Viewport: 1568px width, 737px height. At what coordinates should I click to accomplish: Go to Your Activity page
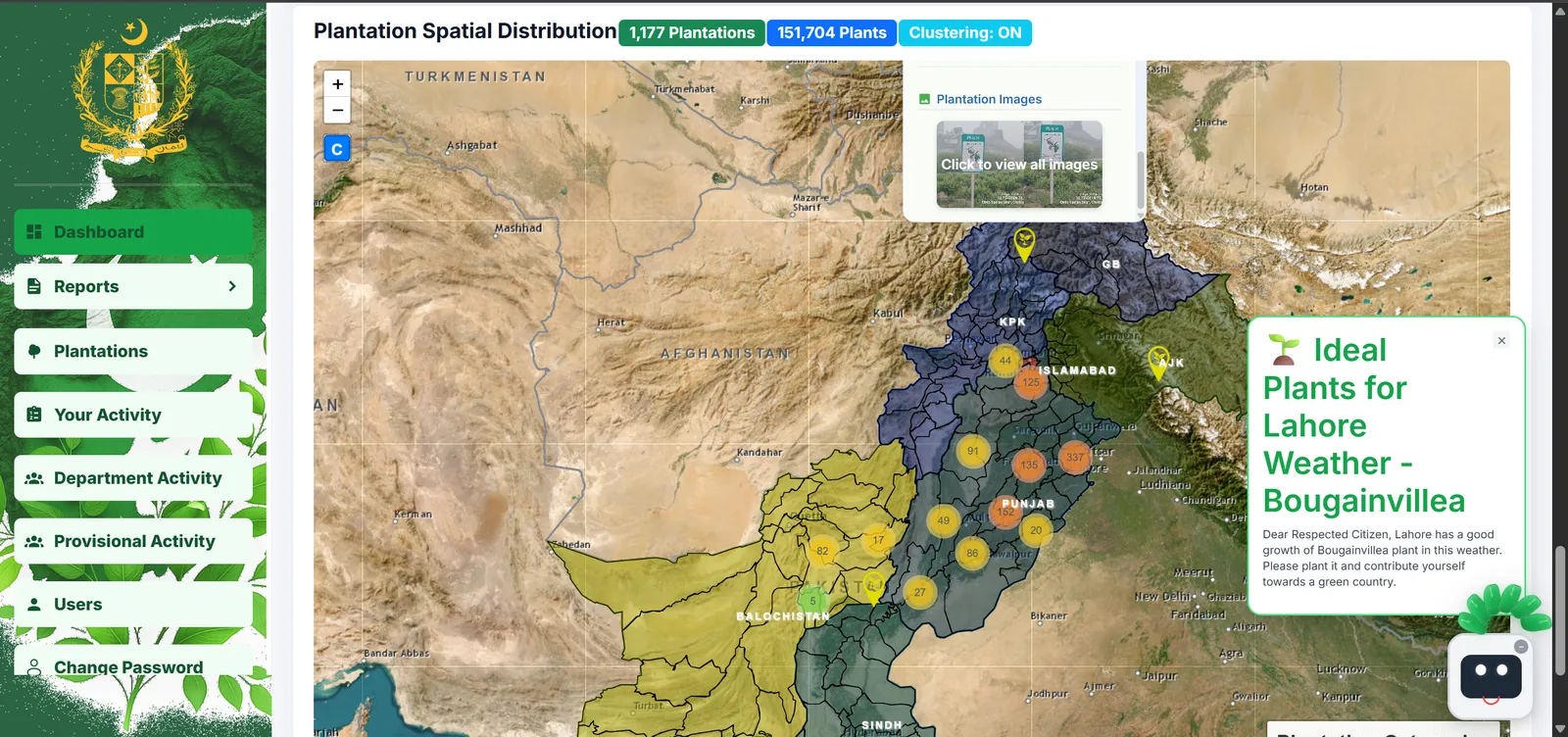133,415
